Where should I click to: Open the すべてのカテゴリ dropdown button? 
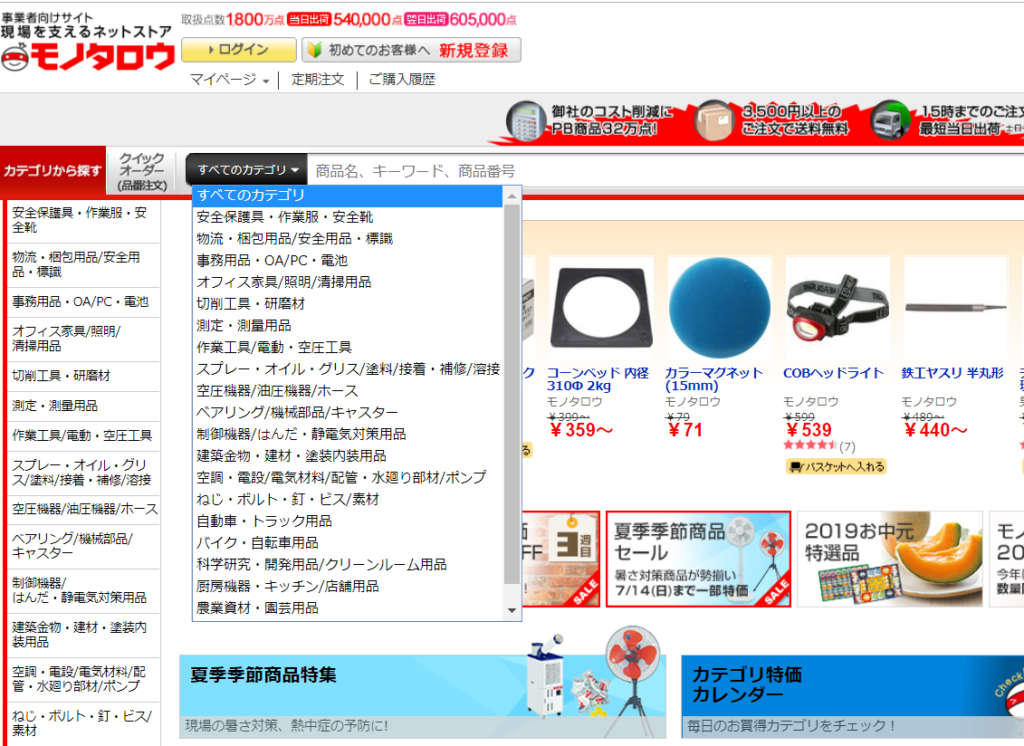[x=248, y=170]
